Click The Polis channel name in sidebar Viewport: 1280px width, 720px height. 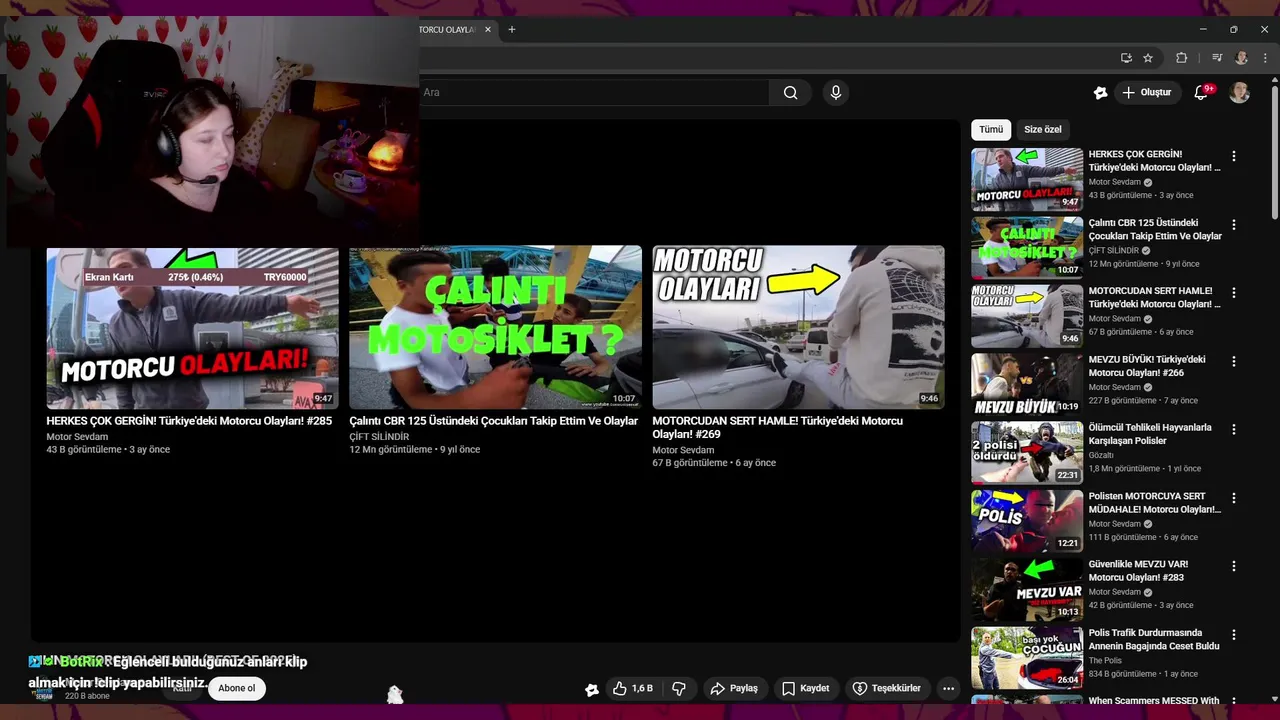pyautogui.click(x=1105, y=660)
